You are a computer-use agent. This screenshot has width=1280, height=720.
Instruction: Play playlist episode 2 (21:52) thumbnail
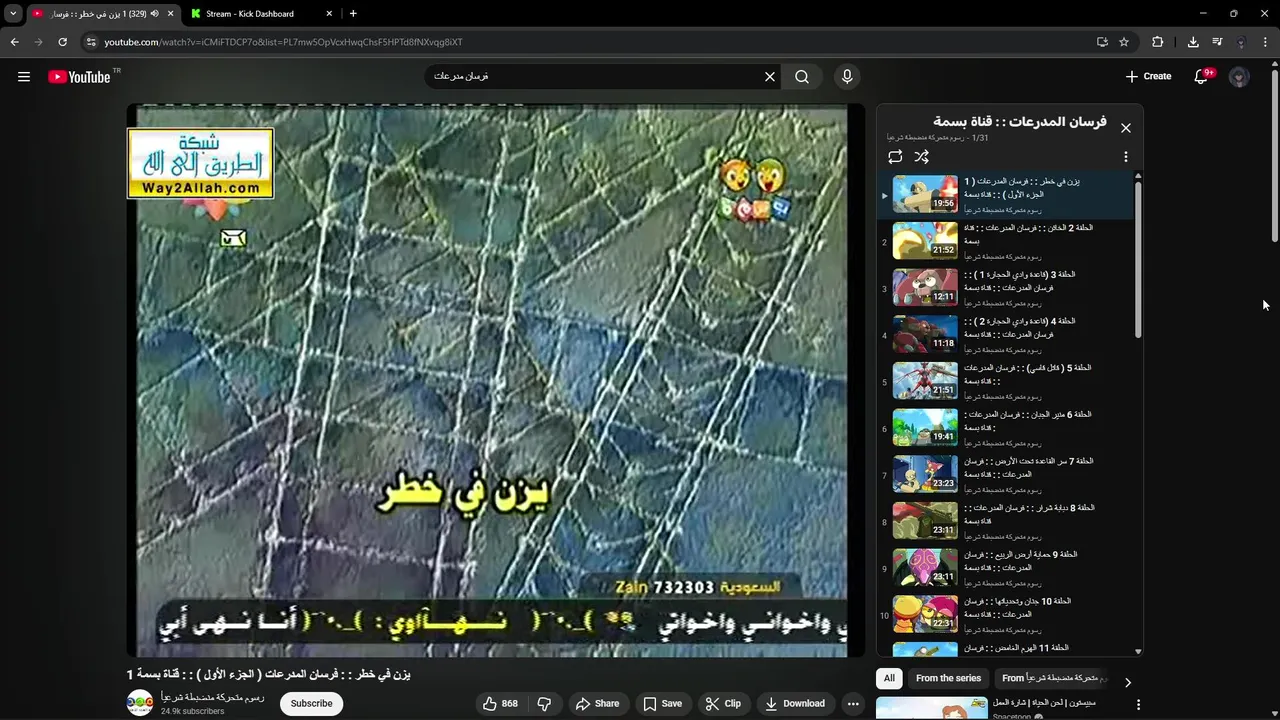[925, 241]
